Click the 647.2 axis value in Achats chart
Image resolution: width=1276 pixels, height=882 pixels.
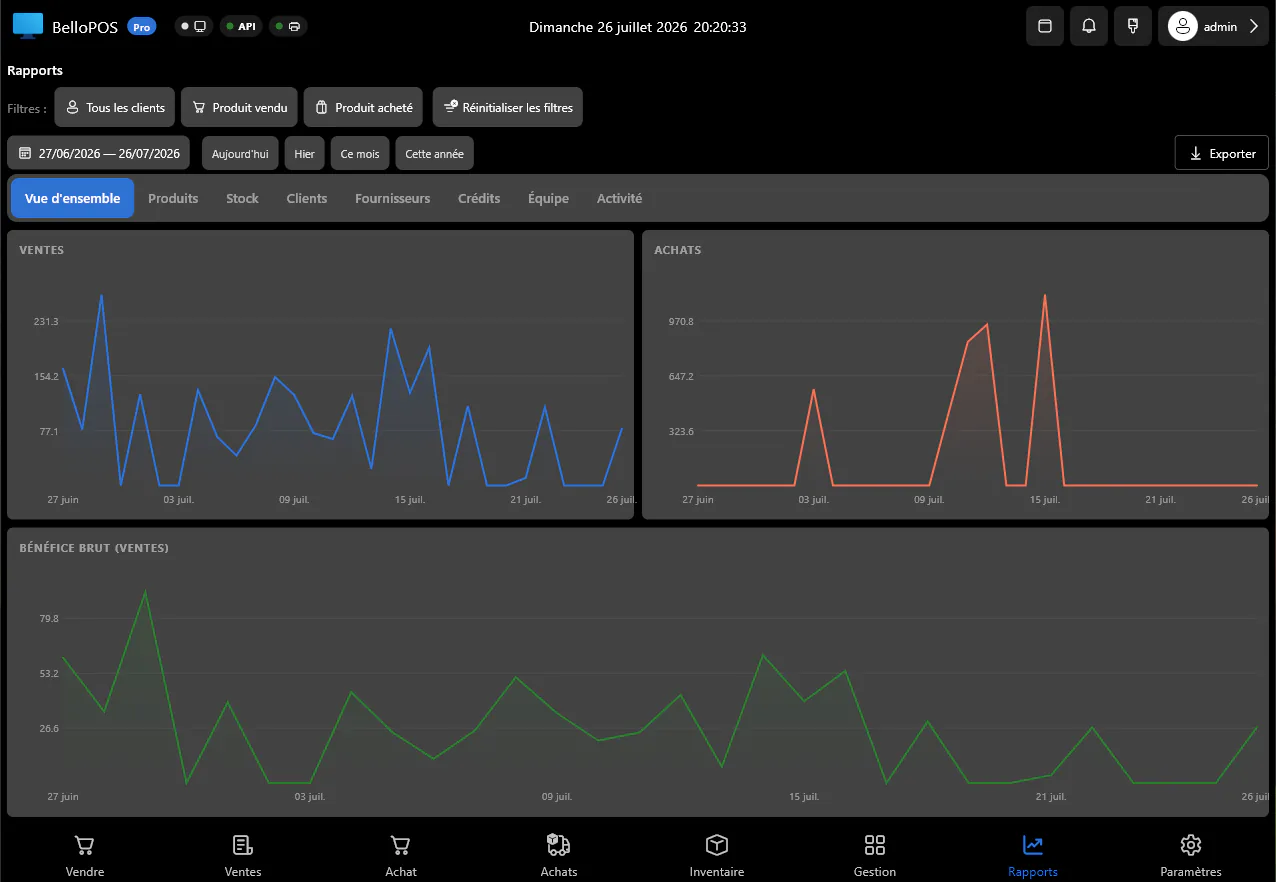click(x=680, y=376)
